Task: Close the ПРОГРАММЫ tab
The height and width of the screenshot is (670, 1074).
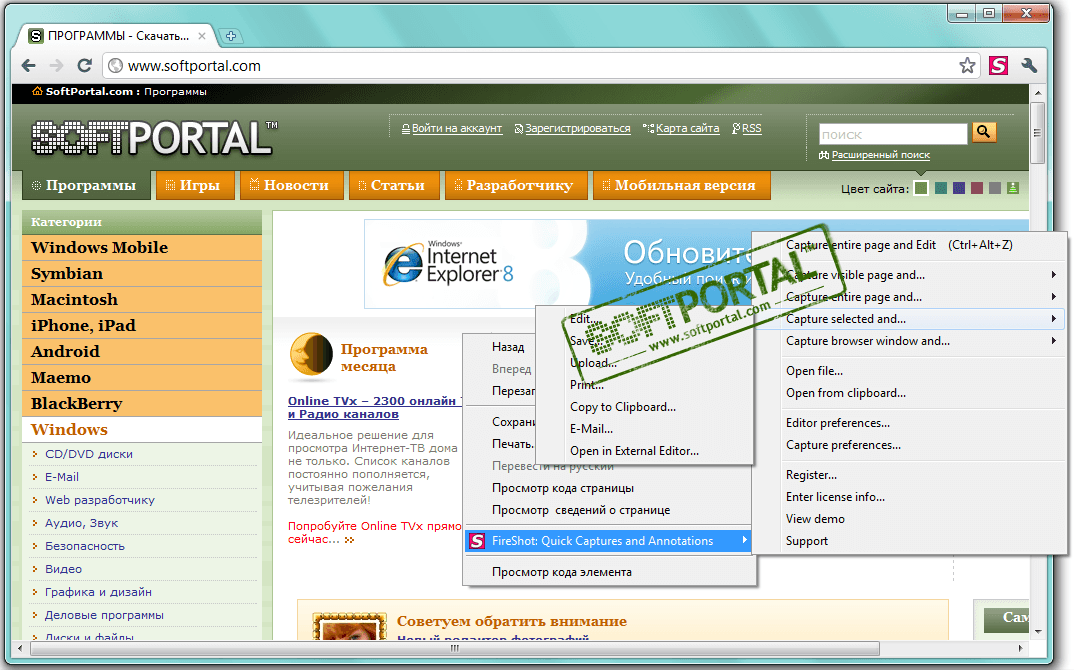Action: (201, 36)
